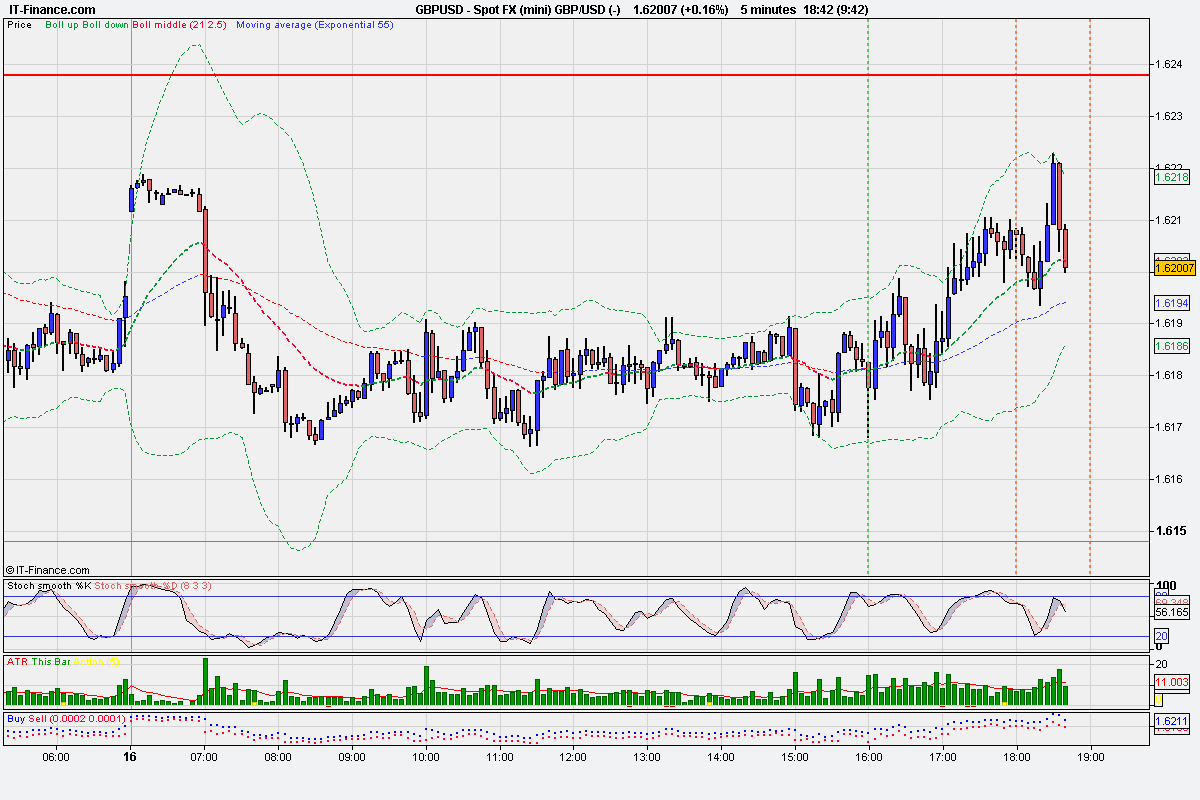Screen dimensions: 1200x800
Task: Click 'Sell (0.0002 0.0001)' label
Action: (x=77, y=718)
